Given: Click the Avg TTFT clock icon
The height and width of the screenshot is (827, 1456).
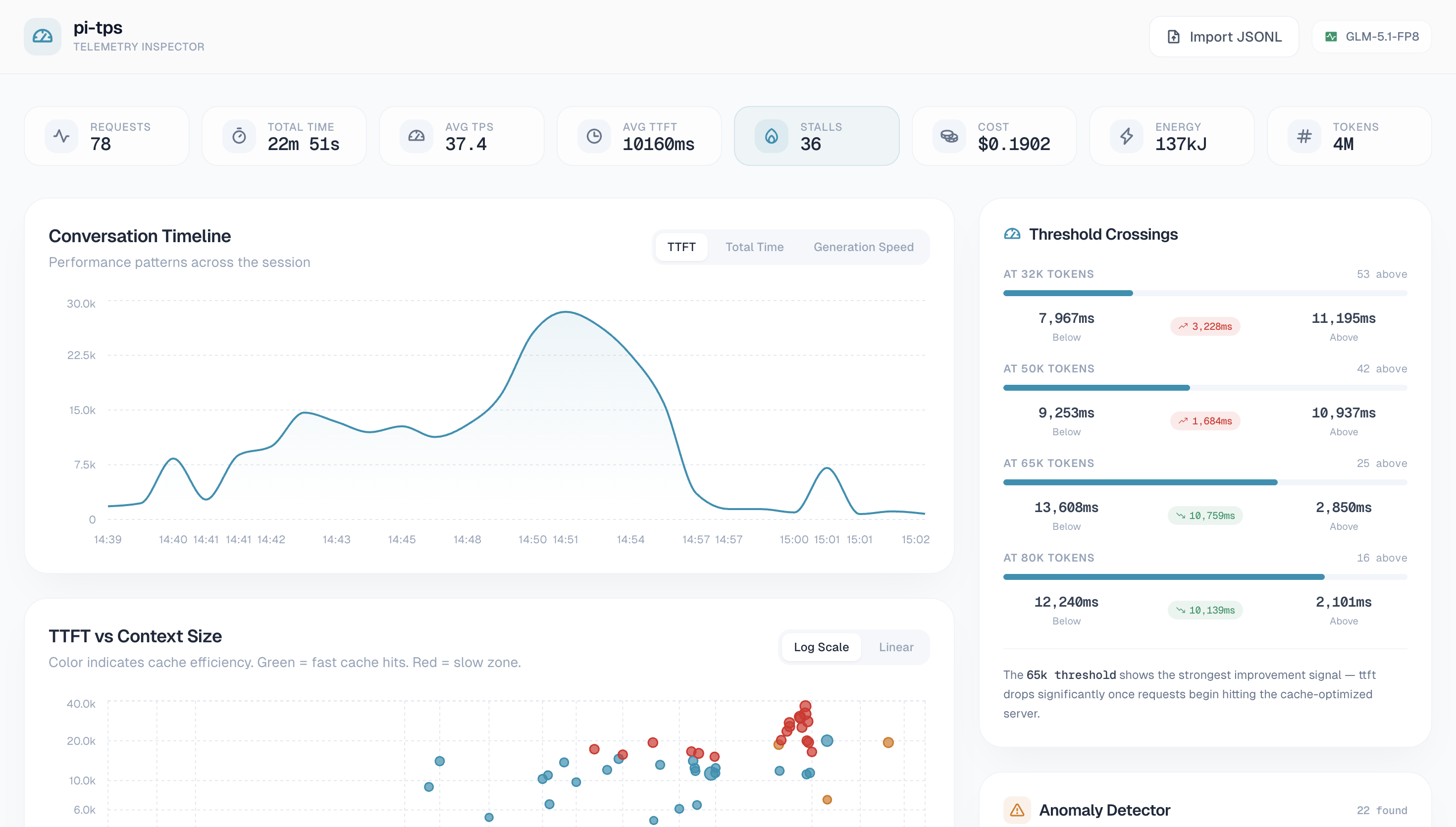Looking at the screenshot, I should click(594, 136).
